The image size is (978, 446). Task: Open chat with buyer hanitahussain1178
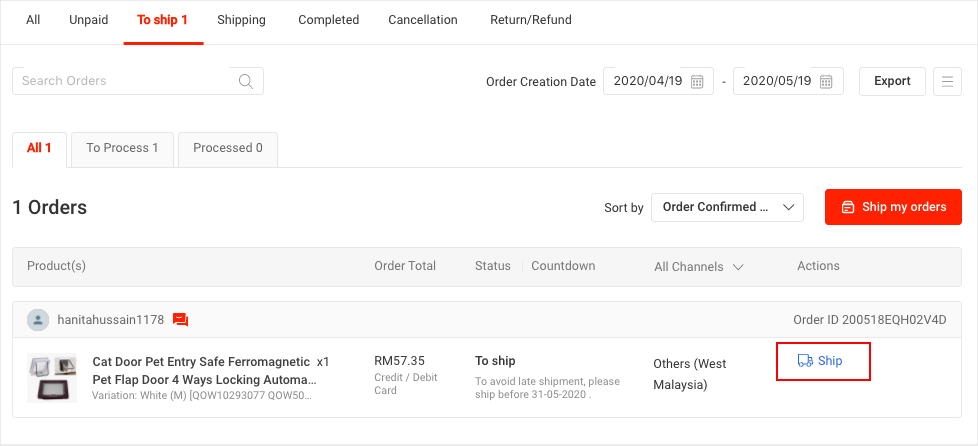click(180, 320)
